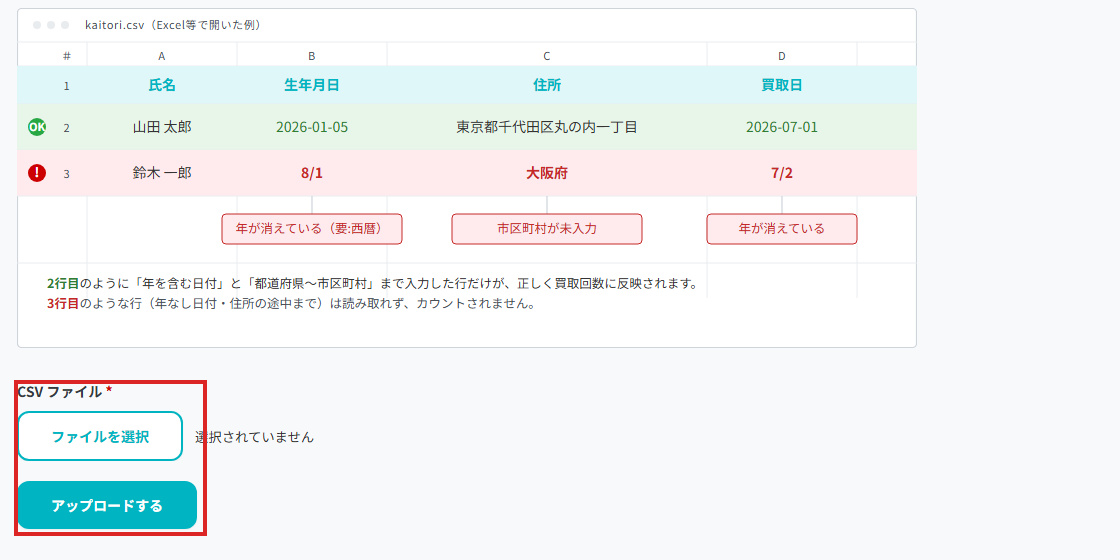Viewport: 1120px width, 560px height.
Task: Click the 年が消えている label under column D
Action: 782,229
